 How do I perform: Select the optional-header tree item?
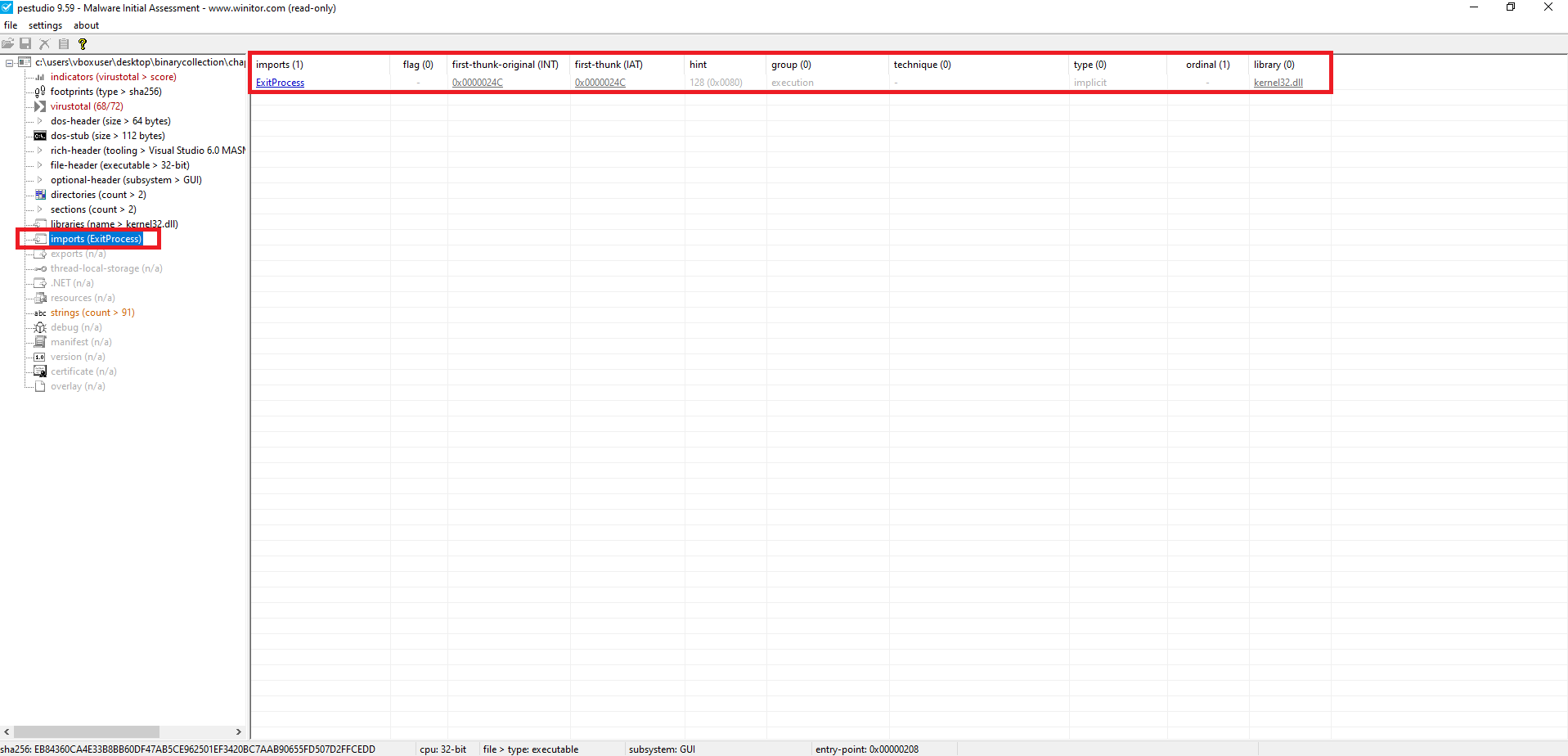[125, 180]
